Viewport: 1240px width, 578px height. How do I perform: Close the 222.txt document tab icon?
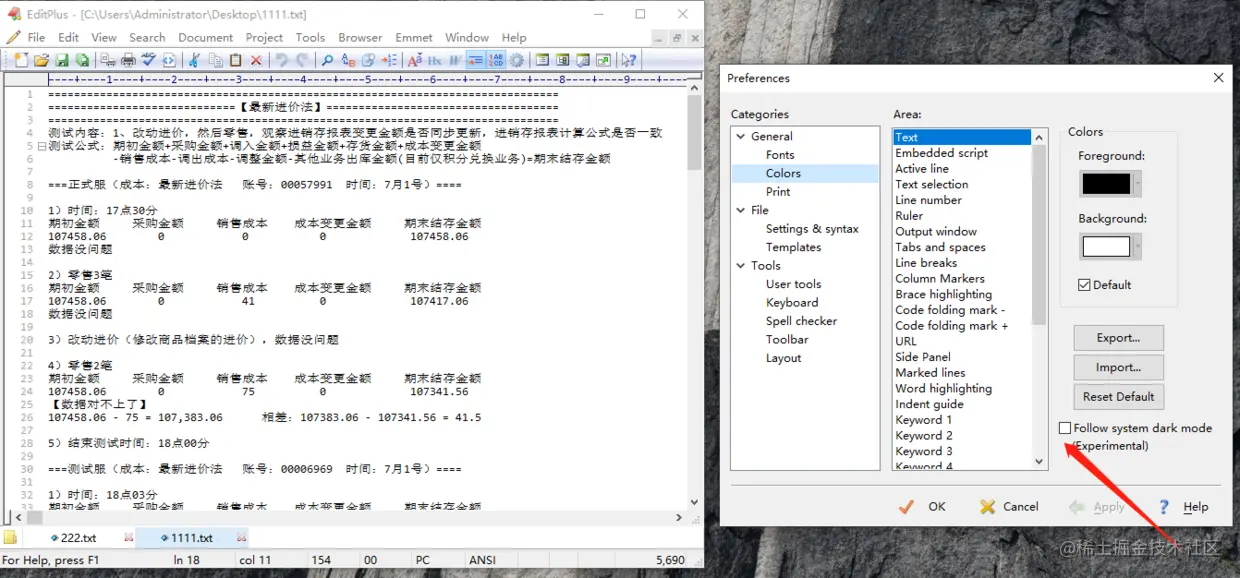tap(128, 538)
